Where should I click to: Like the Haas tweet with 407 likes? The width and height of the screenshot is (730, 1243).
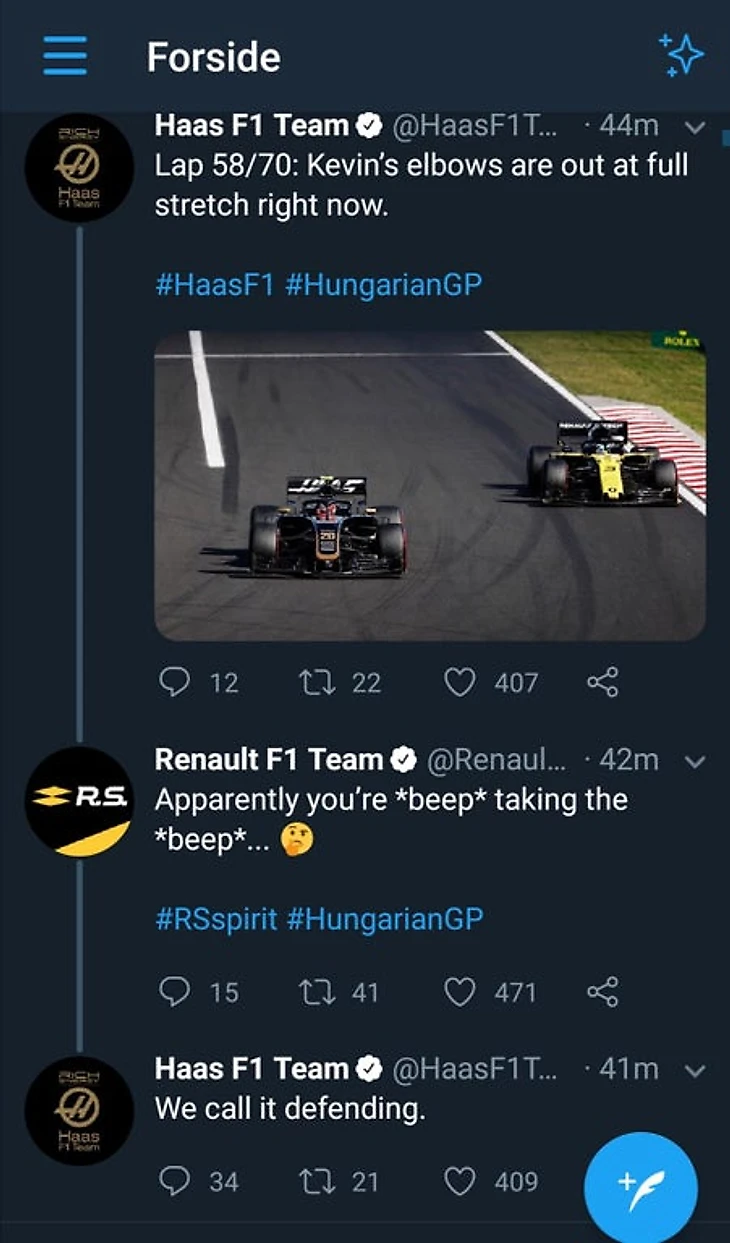click(x=459, y=682)
